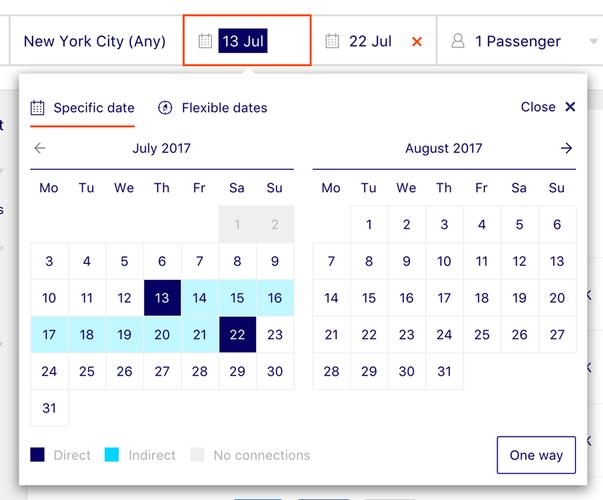This screenshot has width=603, height=500.
Task: Go to previous month with left arrow
Action: click(40, 148)
